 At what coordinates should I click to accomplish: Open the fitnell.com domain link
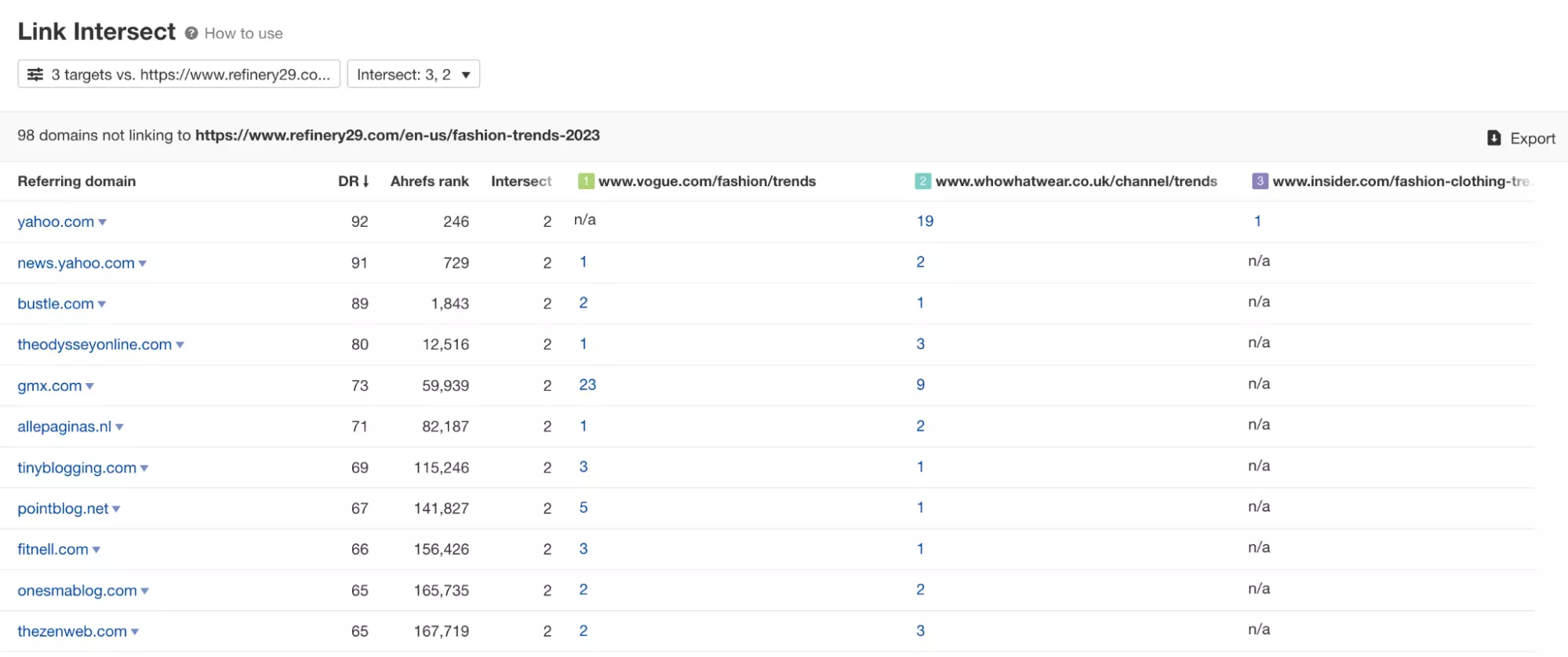[53, 549]
